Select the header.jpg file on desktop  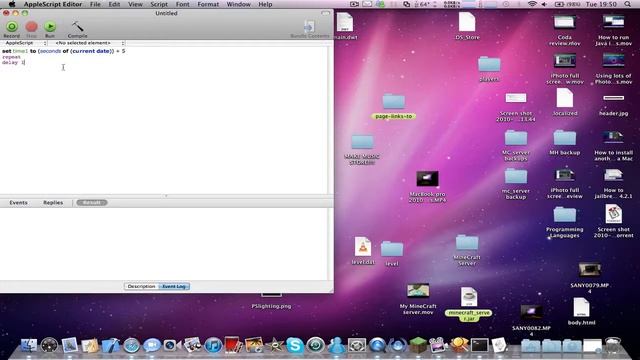coord(613,105)
